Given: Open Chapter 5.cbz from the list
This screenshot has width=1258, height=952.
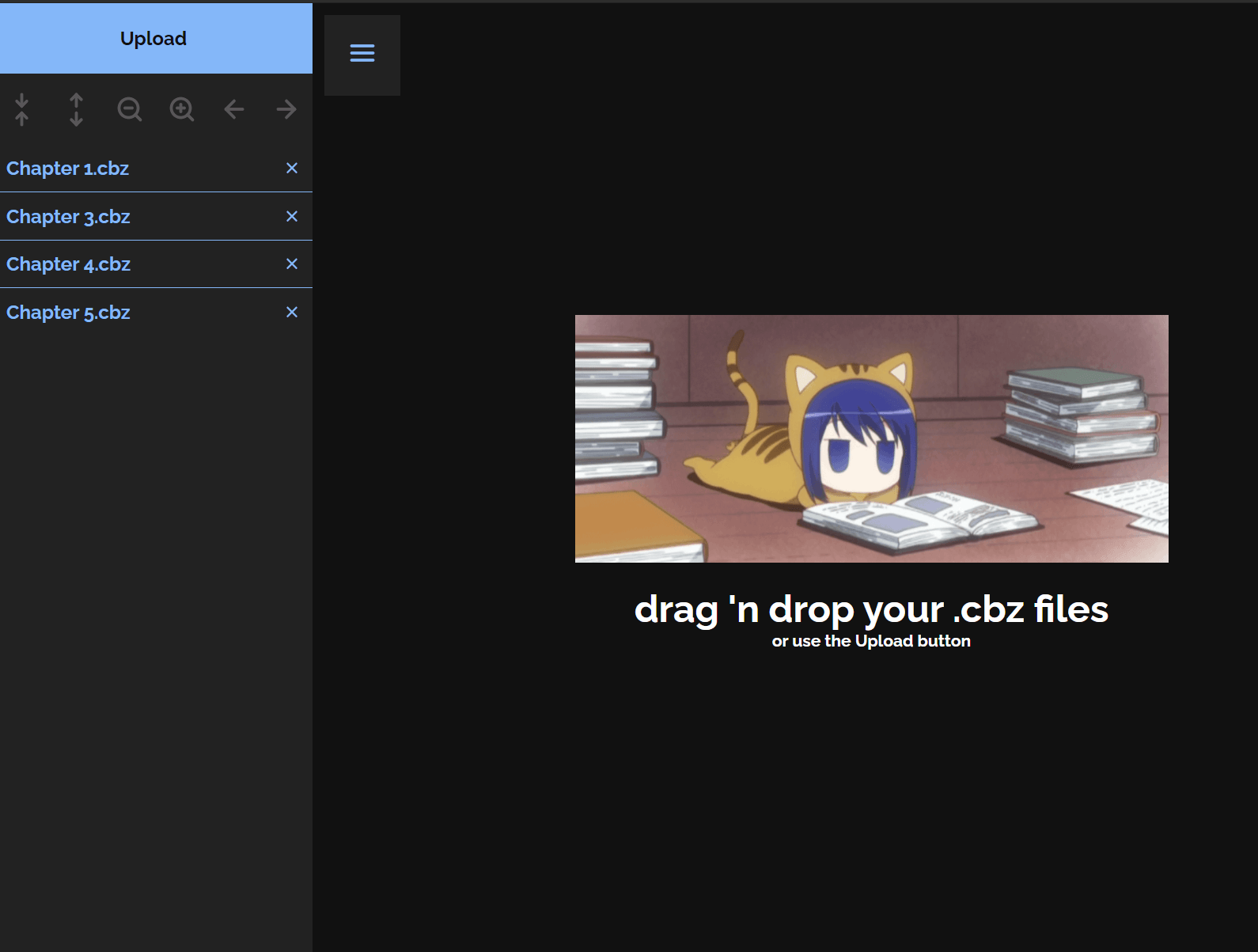Looking at the screenshot, I should (68, 313).
